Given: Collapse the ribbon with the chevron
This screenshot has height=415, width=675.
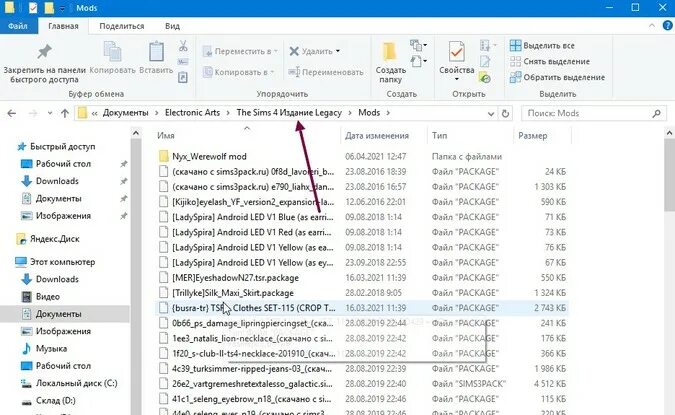Looking at the screenshot, I should pos(652,26).
